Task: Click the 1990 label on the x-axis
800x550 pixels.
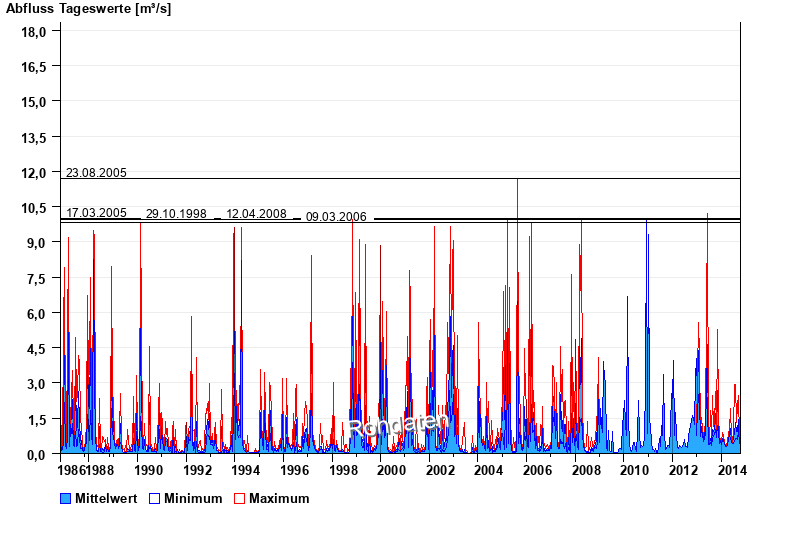Action: point(148,469)
